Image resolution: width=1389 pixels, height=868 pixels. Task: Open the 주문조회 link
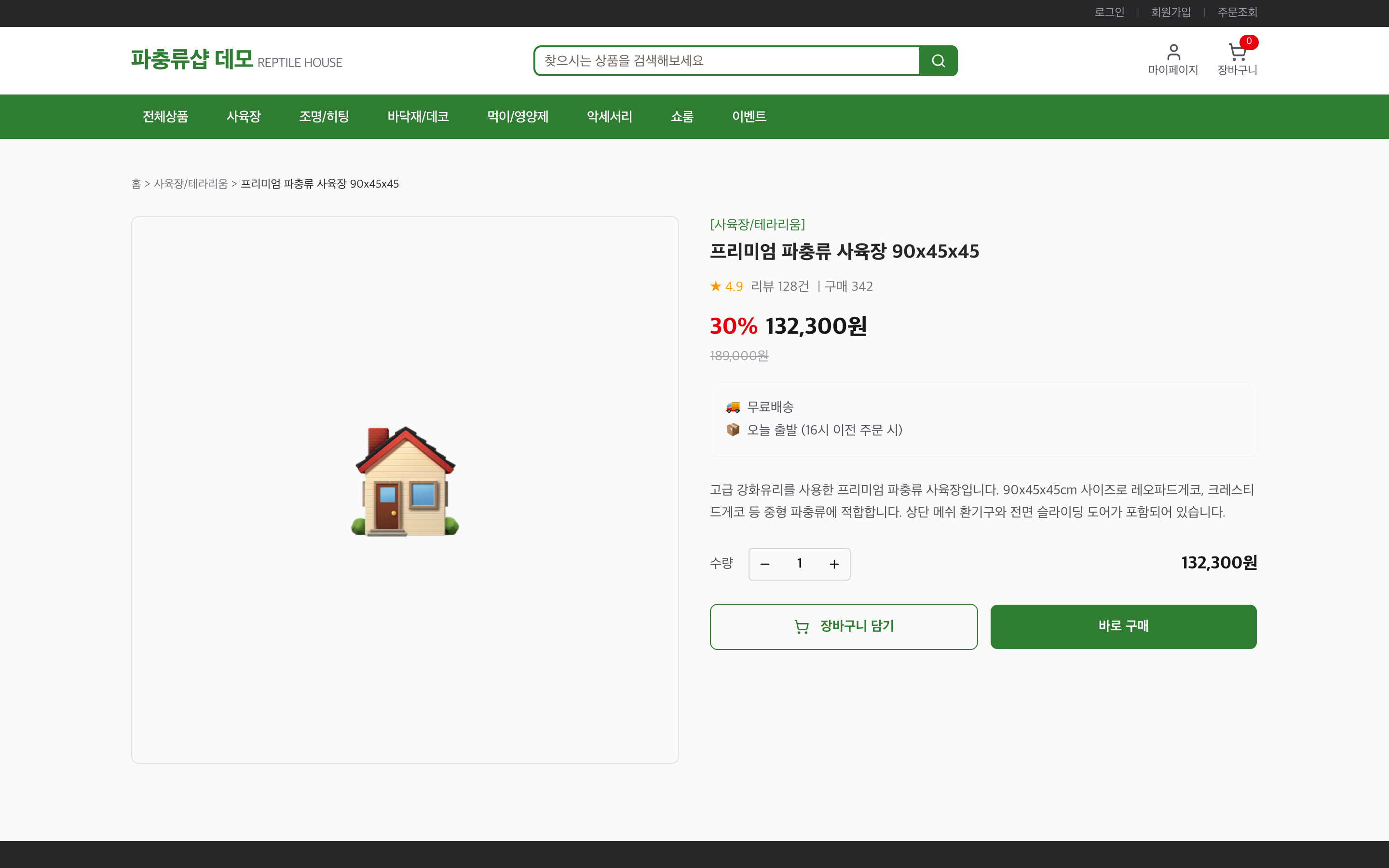[x=1237, y=12]
